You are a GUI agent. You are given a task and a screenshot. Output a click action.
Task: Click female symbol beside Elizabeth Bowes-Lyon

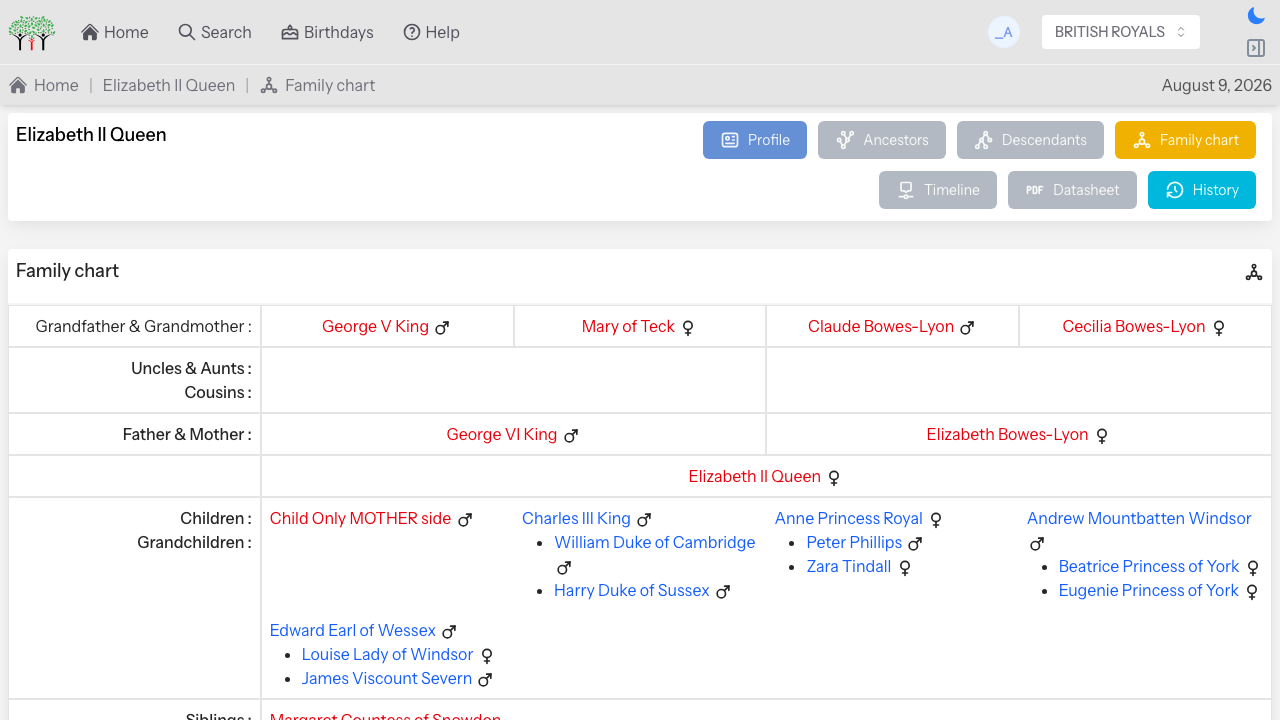tap(1102, 435)
